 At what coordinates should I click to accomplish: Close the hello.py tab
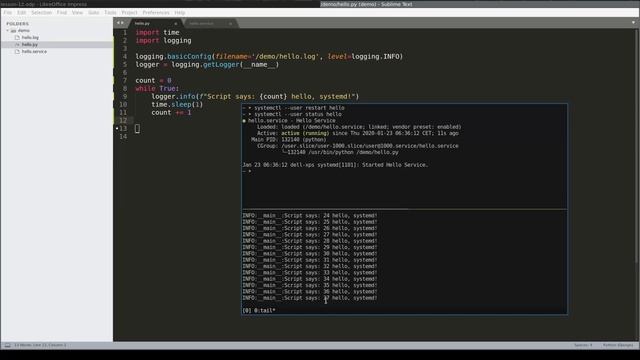coord(176,24)
